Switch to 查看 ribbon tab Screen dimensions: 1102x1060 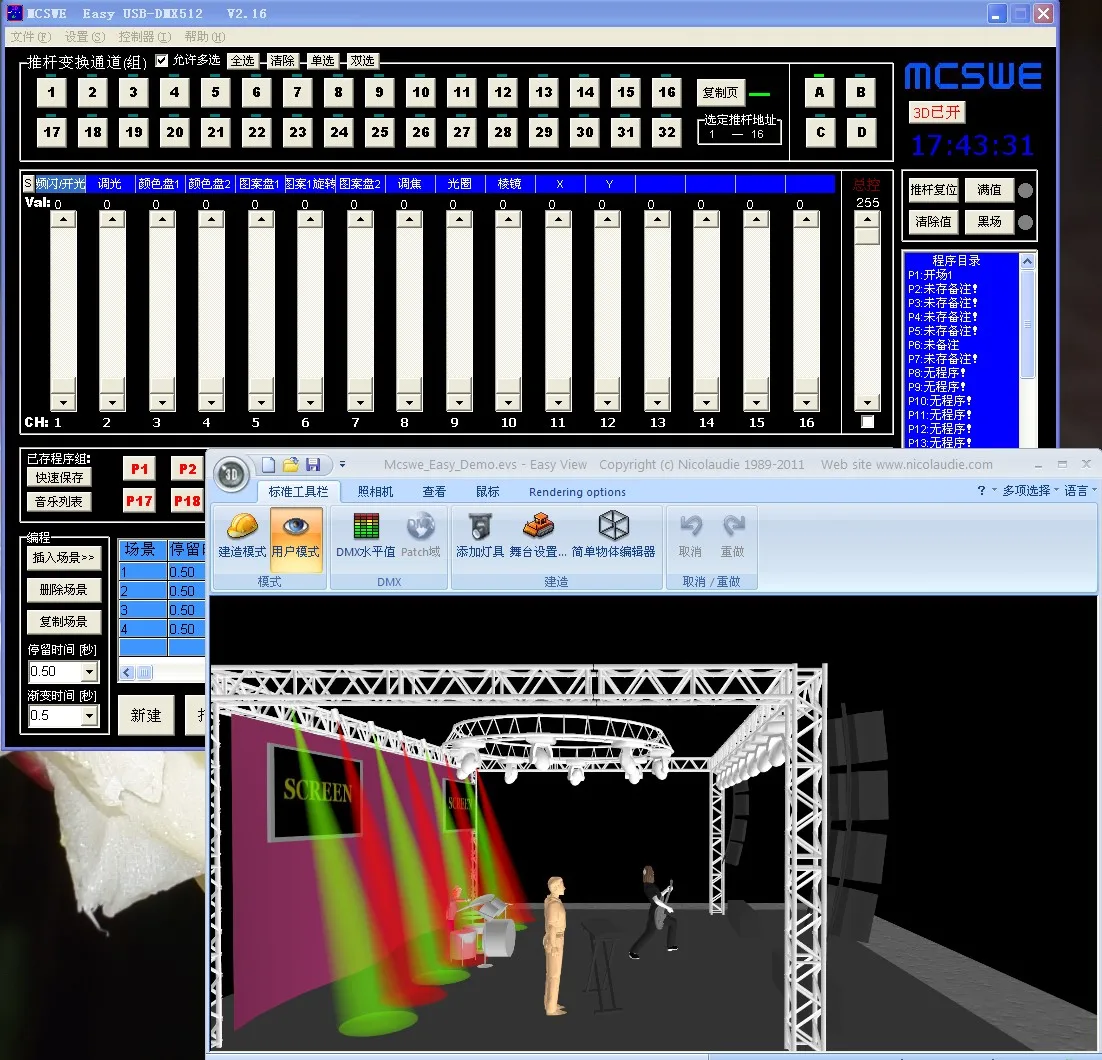tap(434, 492)
